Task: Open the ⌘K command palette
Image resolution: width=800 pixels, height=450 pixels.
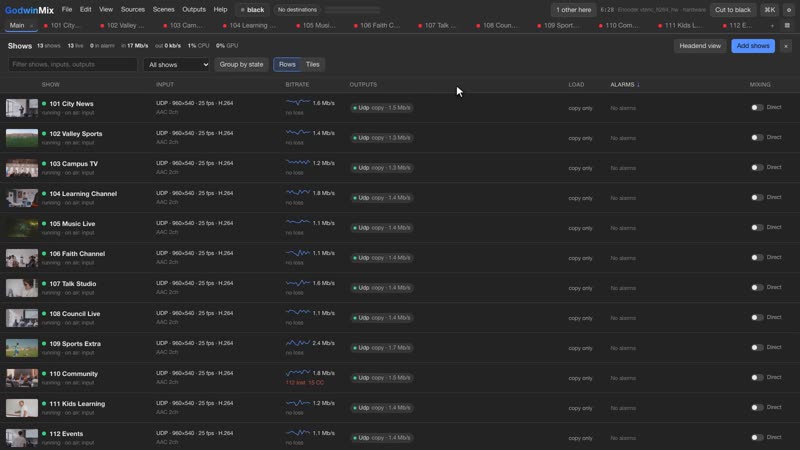Action: point(769,10)
